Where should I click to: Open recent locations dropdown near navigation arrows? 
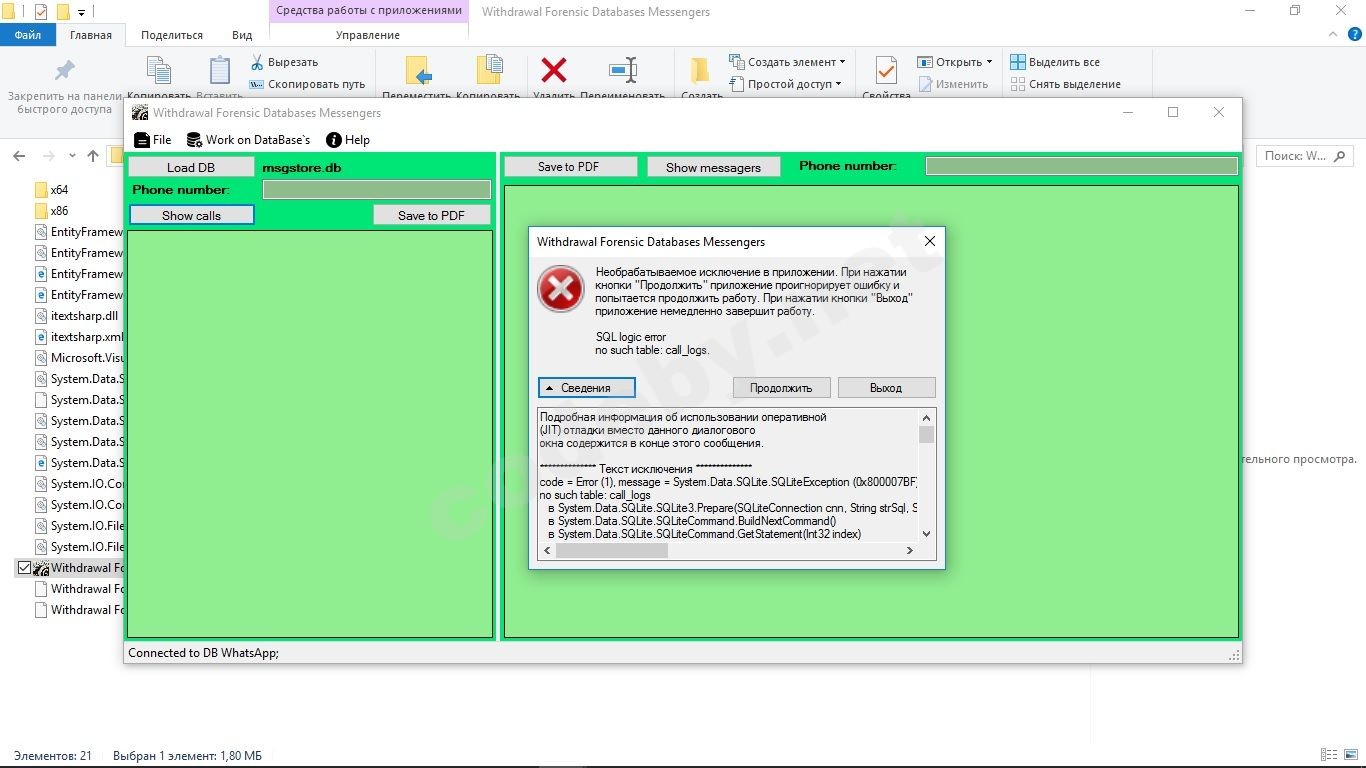point(72,156)
